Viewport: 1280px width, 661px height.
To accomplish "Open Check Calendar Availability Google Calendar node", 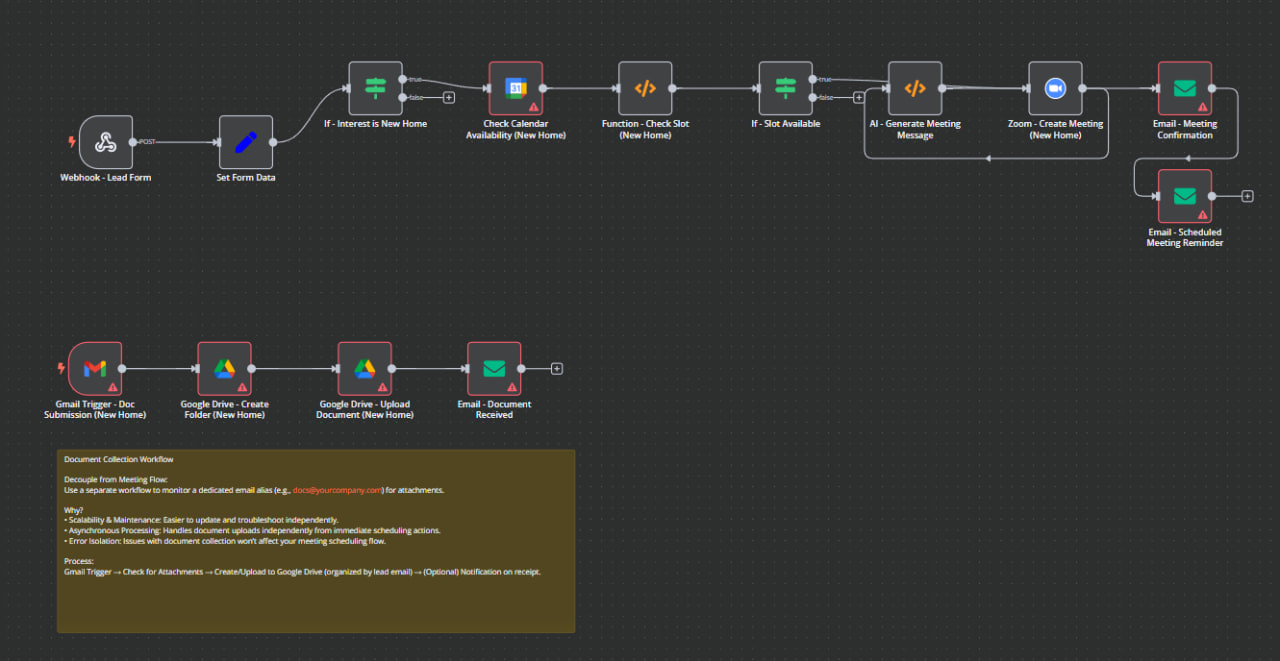I will click(515, 88).
